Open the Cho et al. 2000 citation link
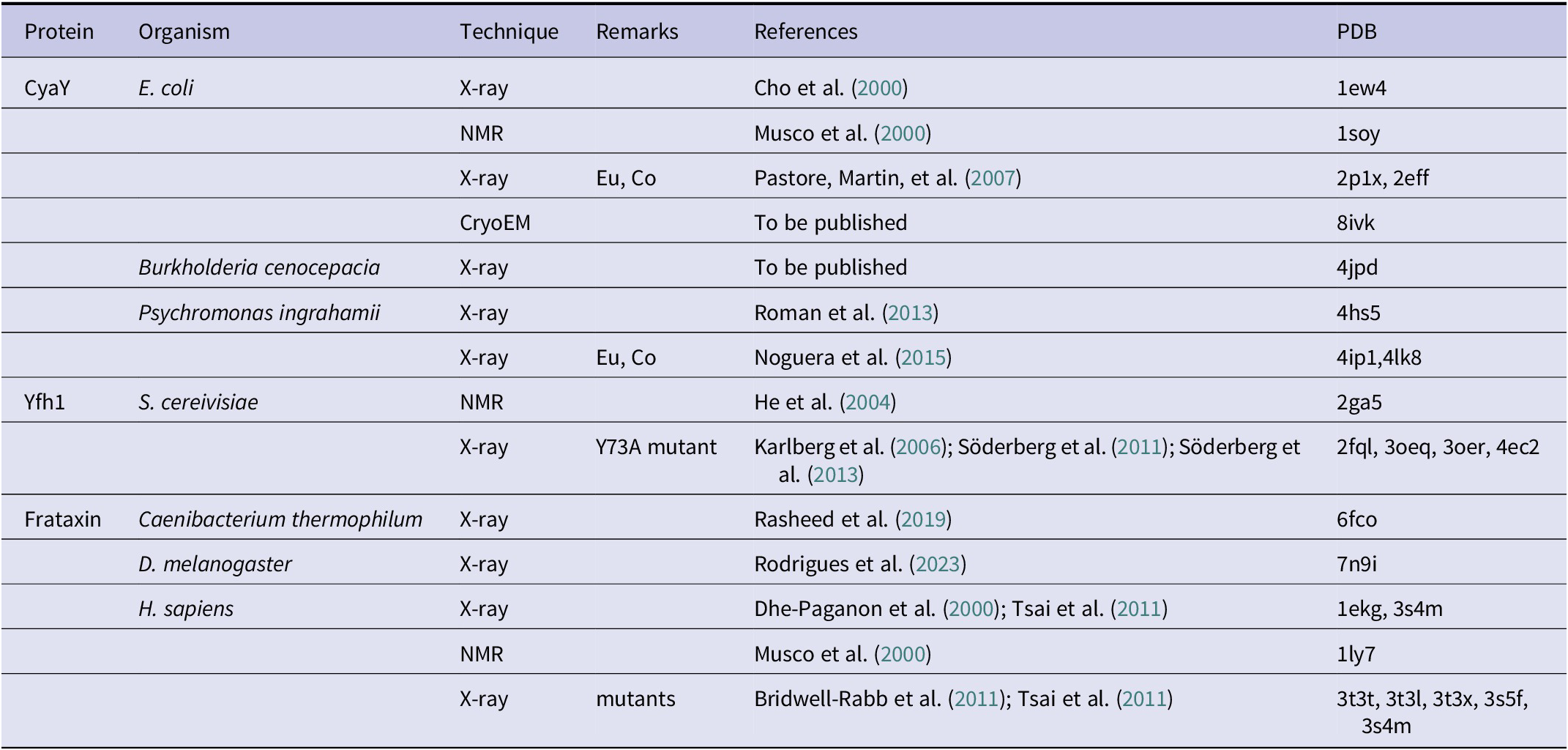The height and width of the screenshot is (750, 1568). pyautogui.click(x=879, y=89)
